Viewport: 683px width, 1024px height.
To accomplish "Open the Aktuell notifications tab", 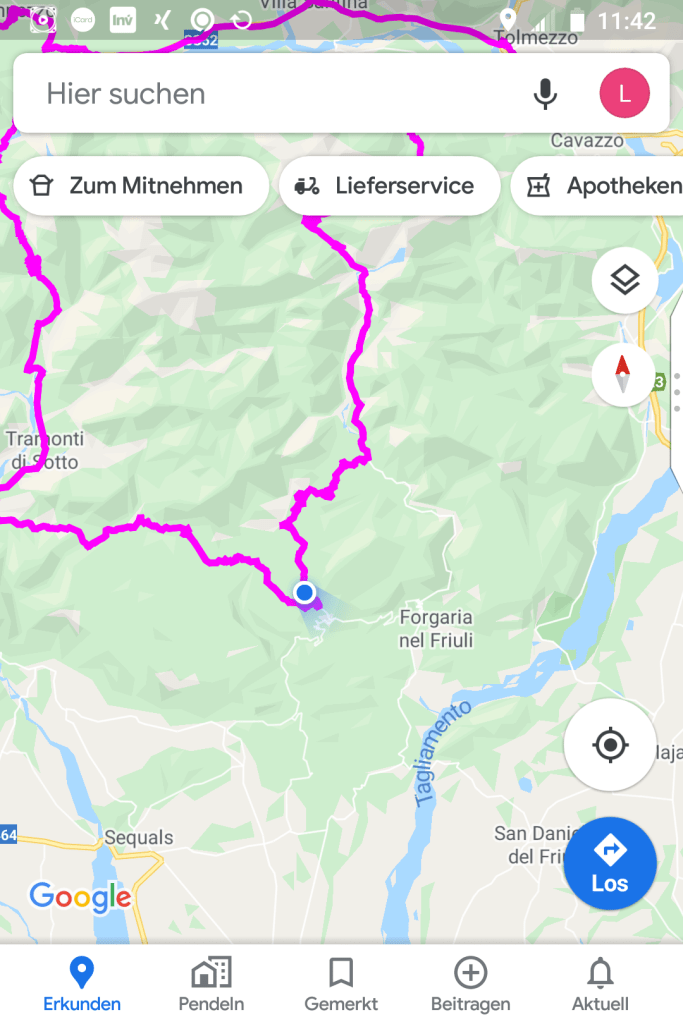I will click(x=600, y=984).
